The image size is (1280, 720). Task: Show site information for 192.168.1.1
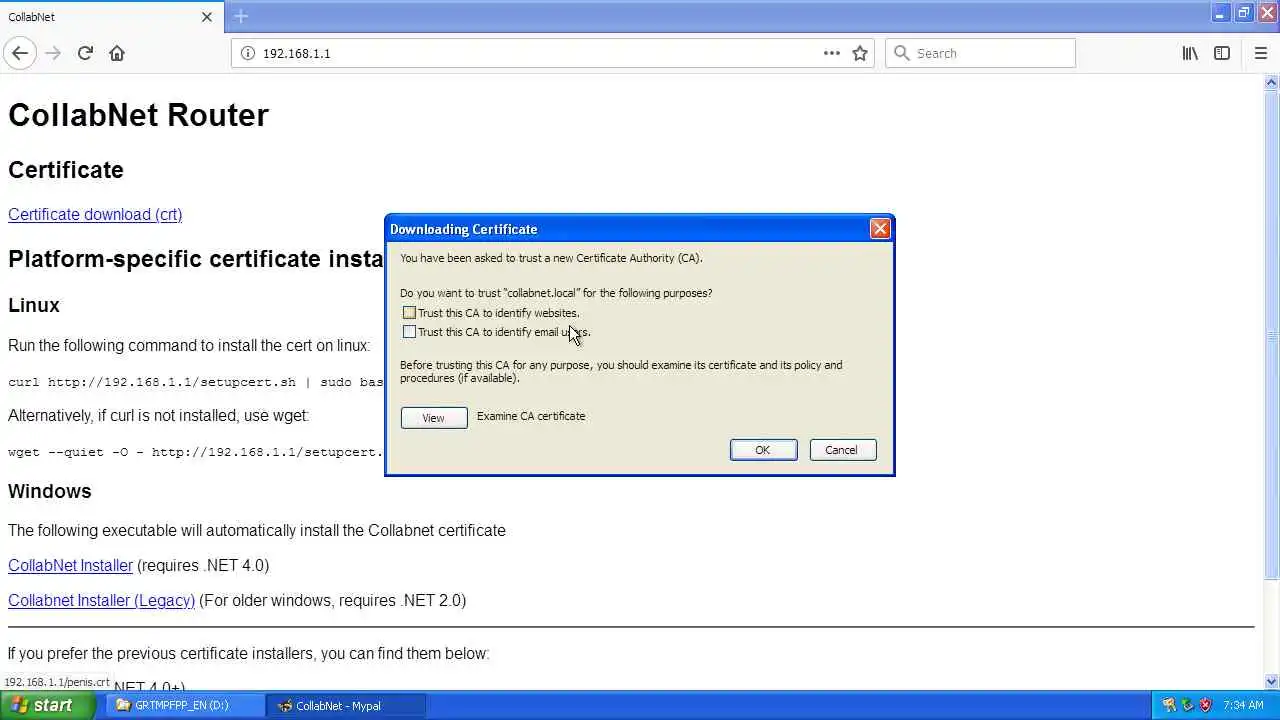point(247,53)
